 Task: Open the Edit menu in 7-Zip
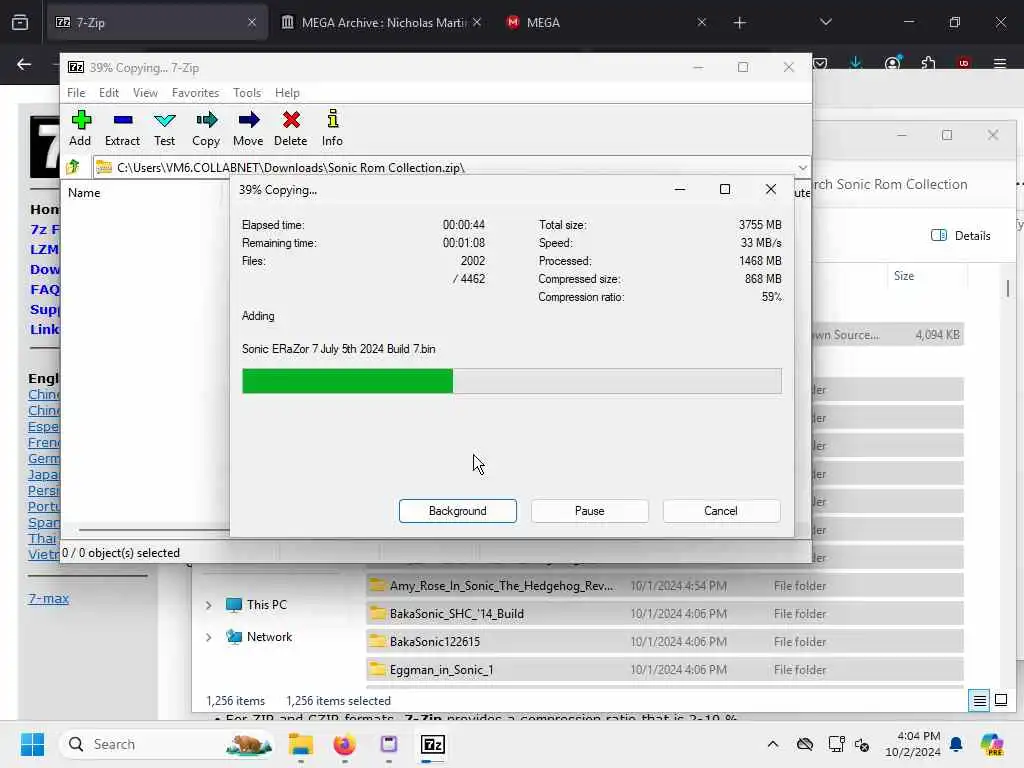click(x=108, y=93)
